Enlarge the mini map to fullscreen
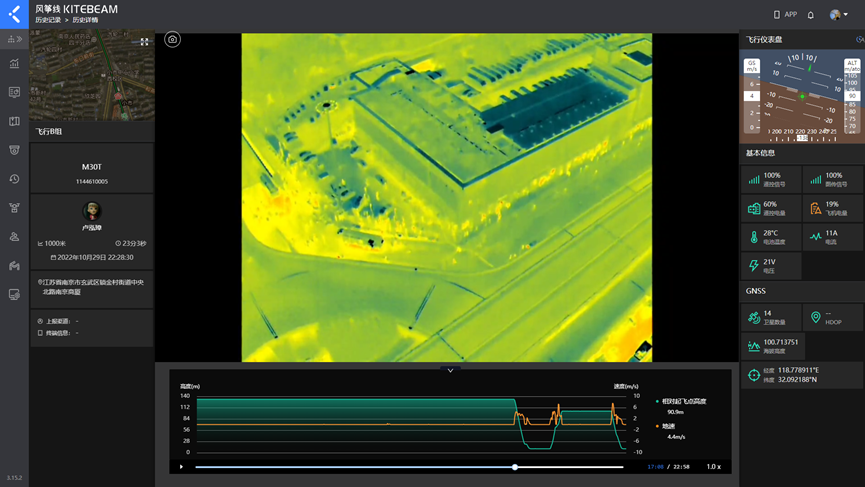 click(x=144, y=42)
